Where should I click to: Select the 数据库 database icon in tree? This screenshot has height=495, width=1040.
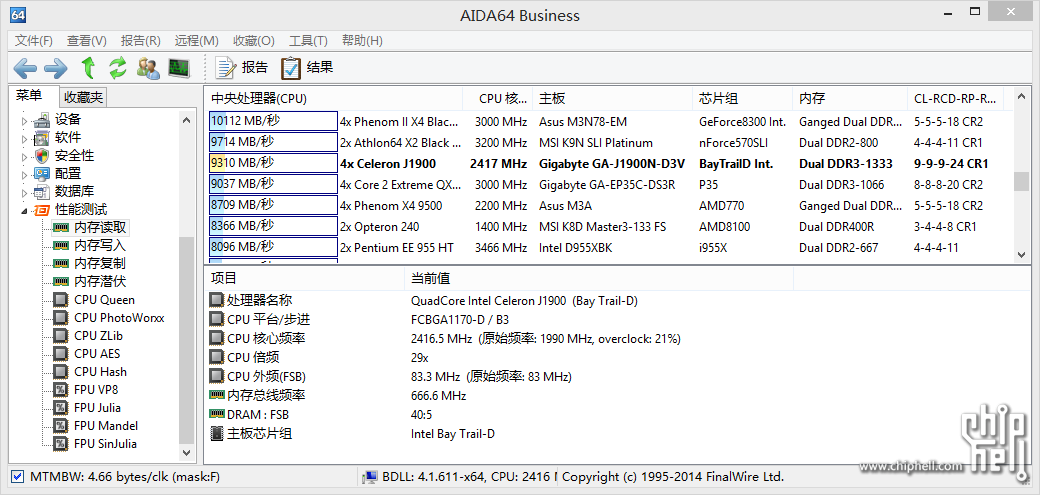pos(42,192)
